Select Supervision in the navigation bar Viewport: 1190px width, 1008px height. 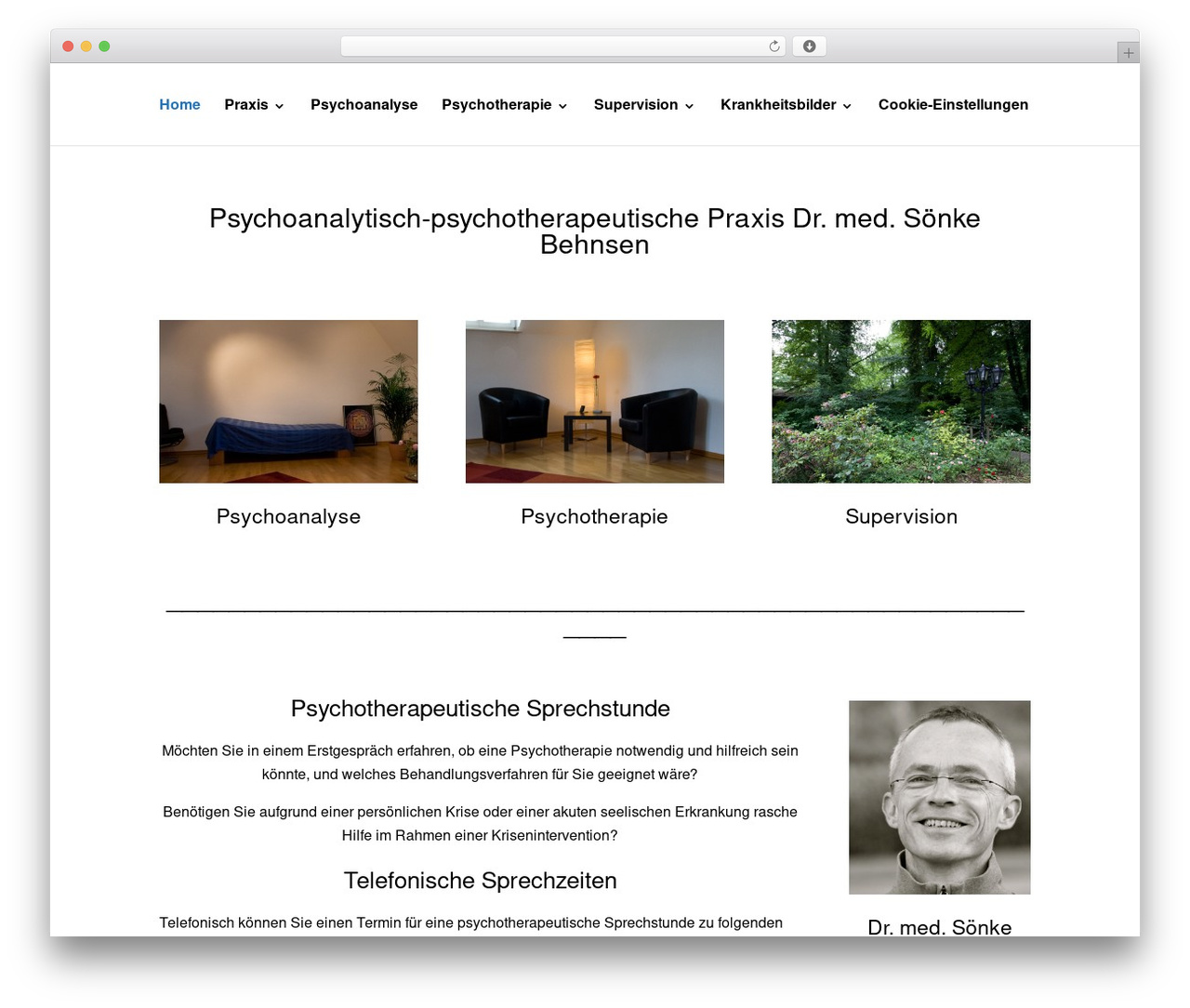pos(636,105)
